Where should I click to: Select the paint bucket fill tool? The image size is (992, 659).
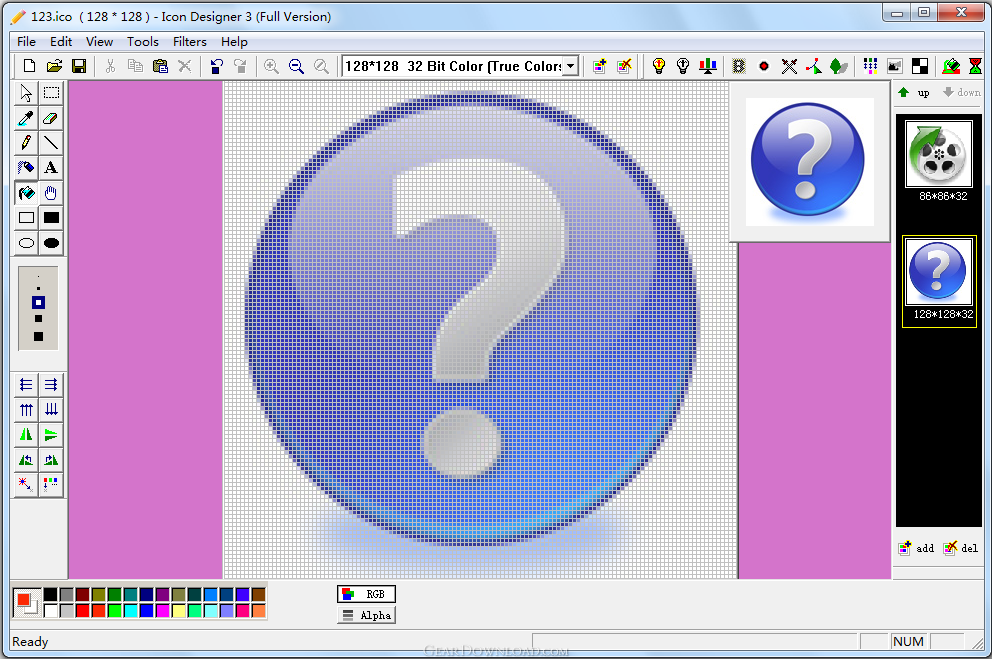point(26,193)
